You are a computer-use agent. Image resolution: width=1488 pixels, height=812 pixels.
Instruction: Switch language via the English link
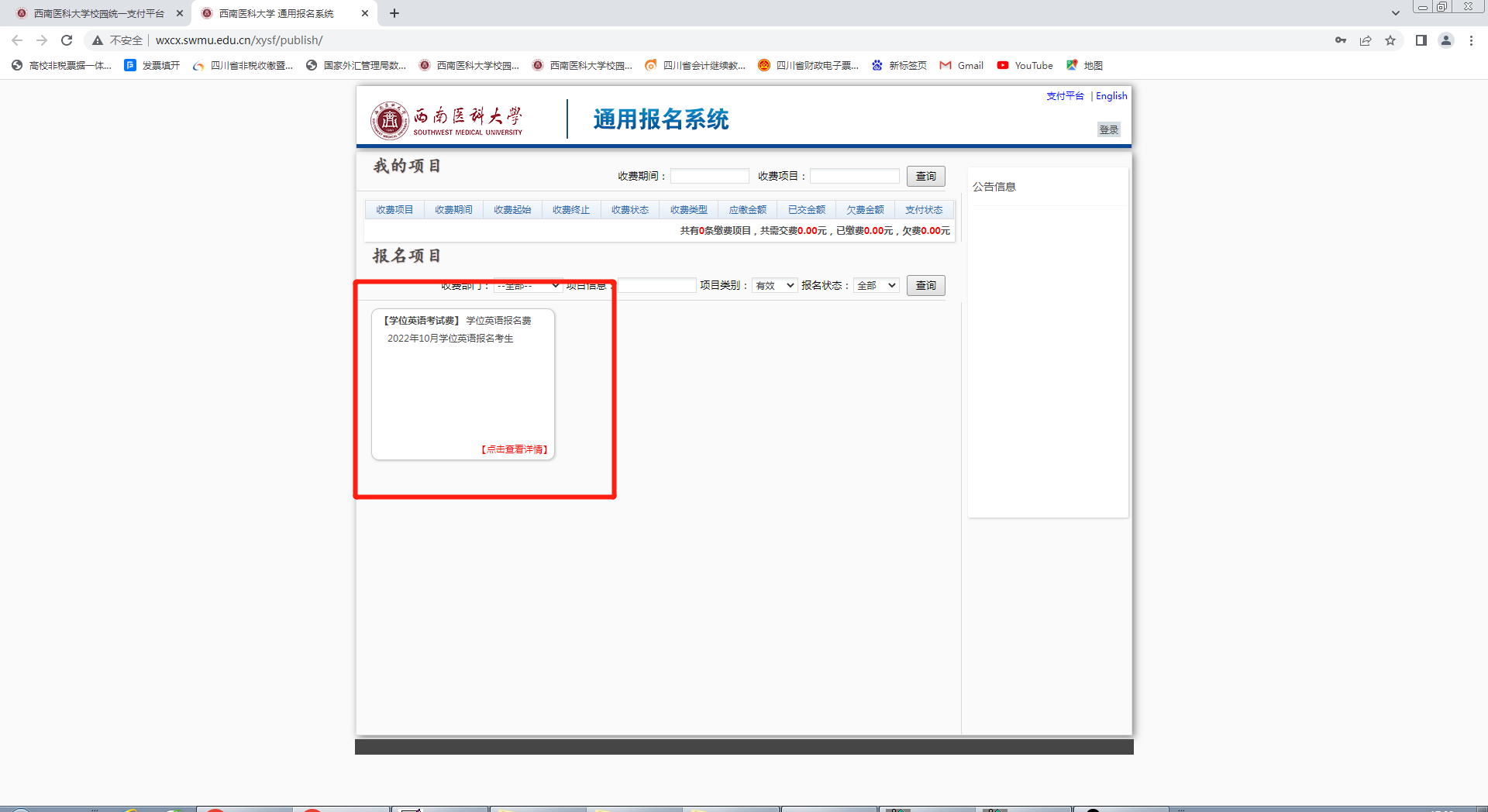coord(1111,96)
